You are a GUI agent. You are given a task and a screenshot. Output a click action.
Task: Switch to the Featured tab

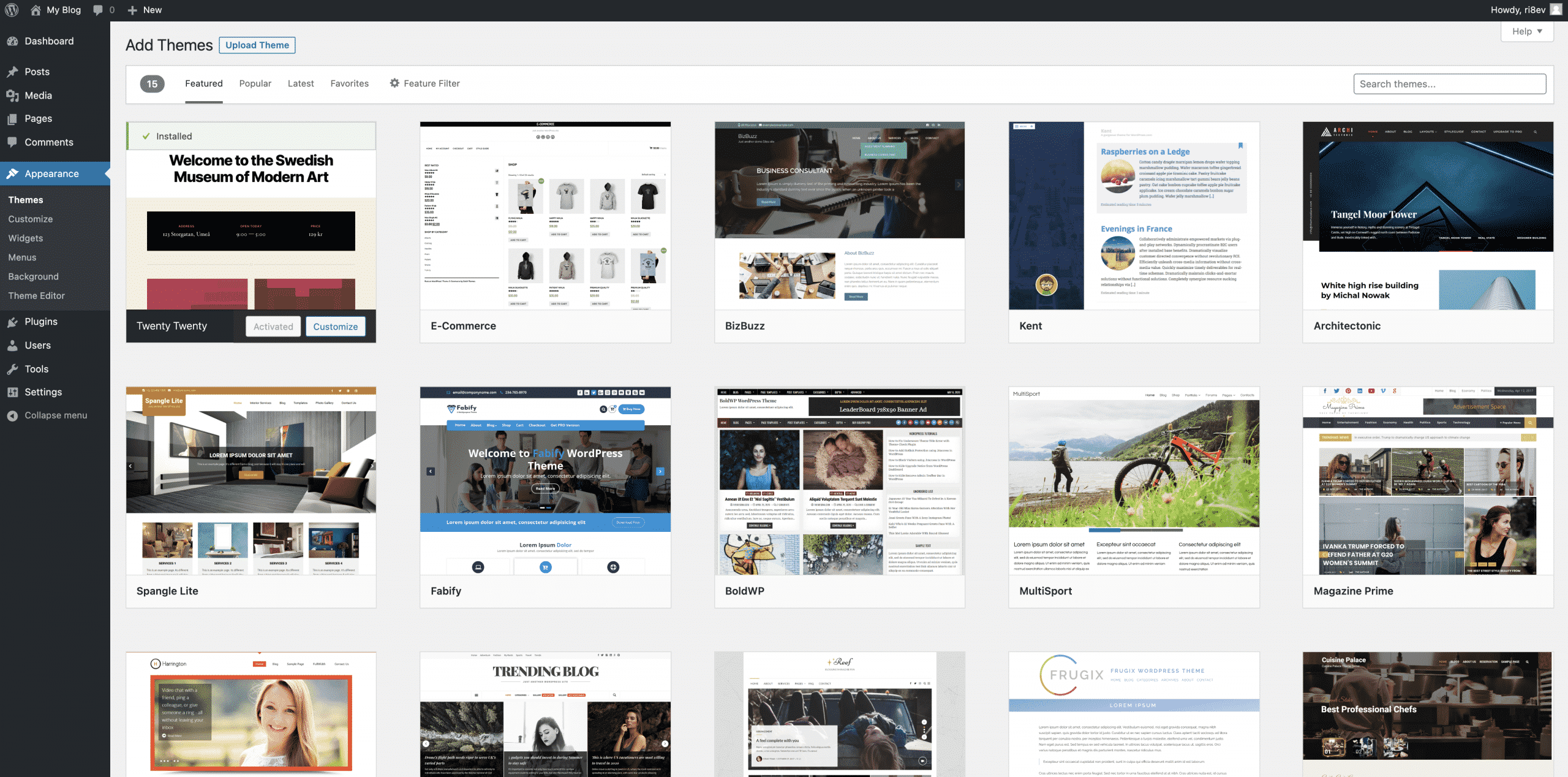(x=204, y=84)
